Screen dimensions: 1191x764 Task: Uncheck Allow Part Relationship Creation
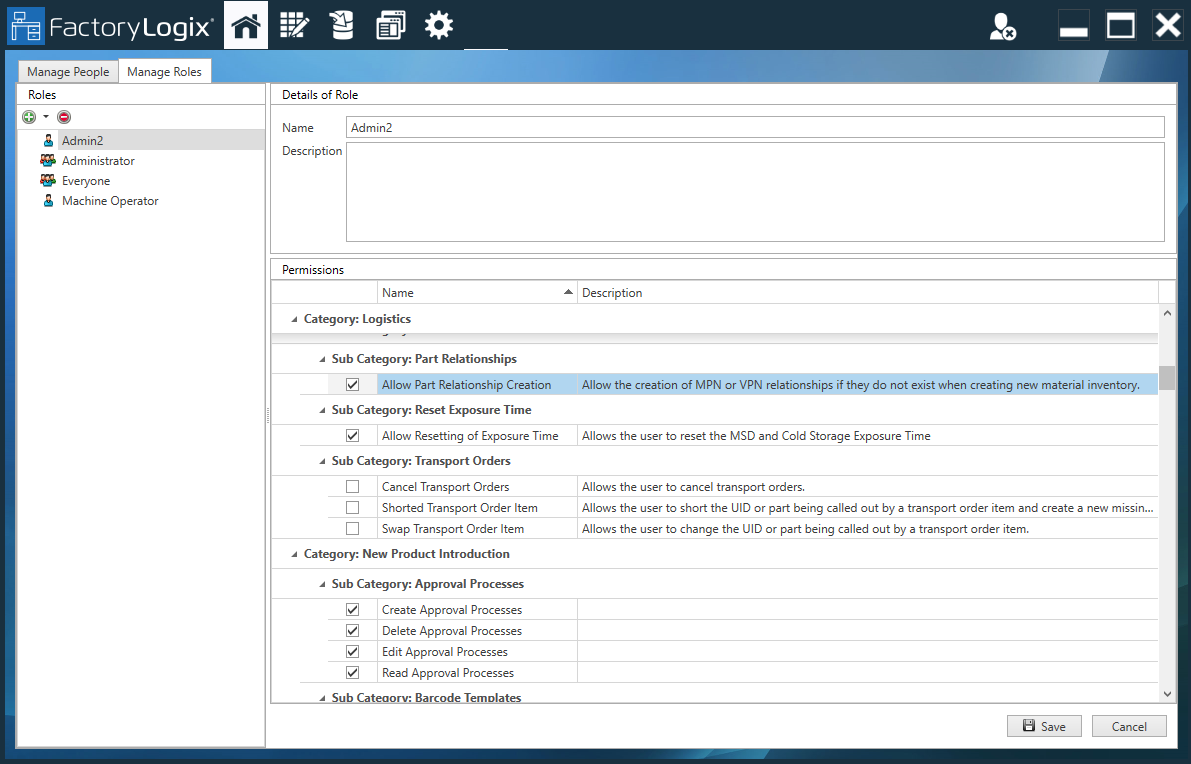pyautogui.click(x=352, y=385)
